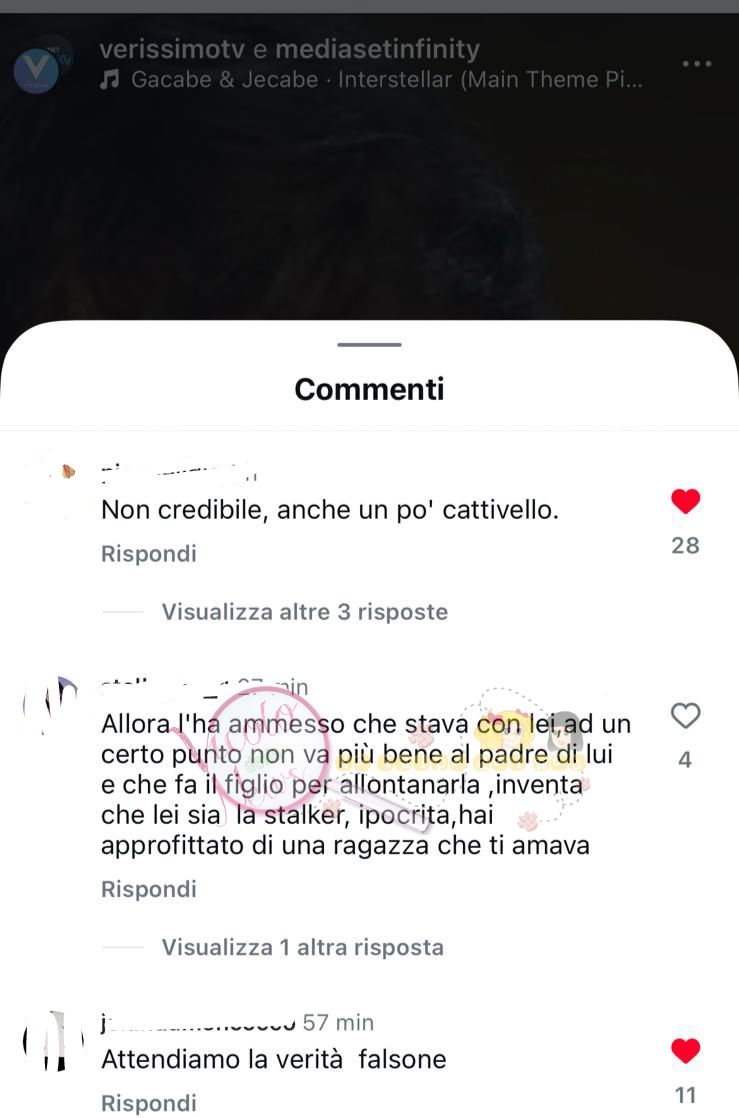Tap the username of the 57 min comment
The height and width of the screenshot is (1118, 739).
pos(198,1022)
